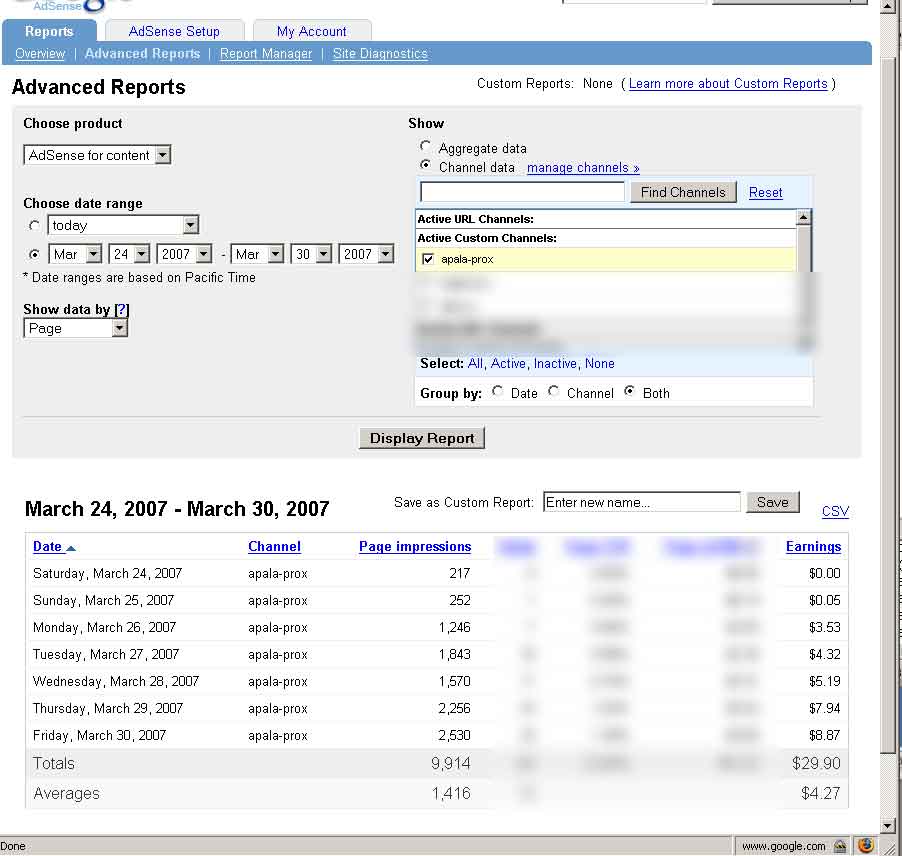The width and height of the screenshot is (902, 856).
Task: Click the 9,914 total page impressions value
Action: pos(450,763)
